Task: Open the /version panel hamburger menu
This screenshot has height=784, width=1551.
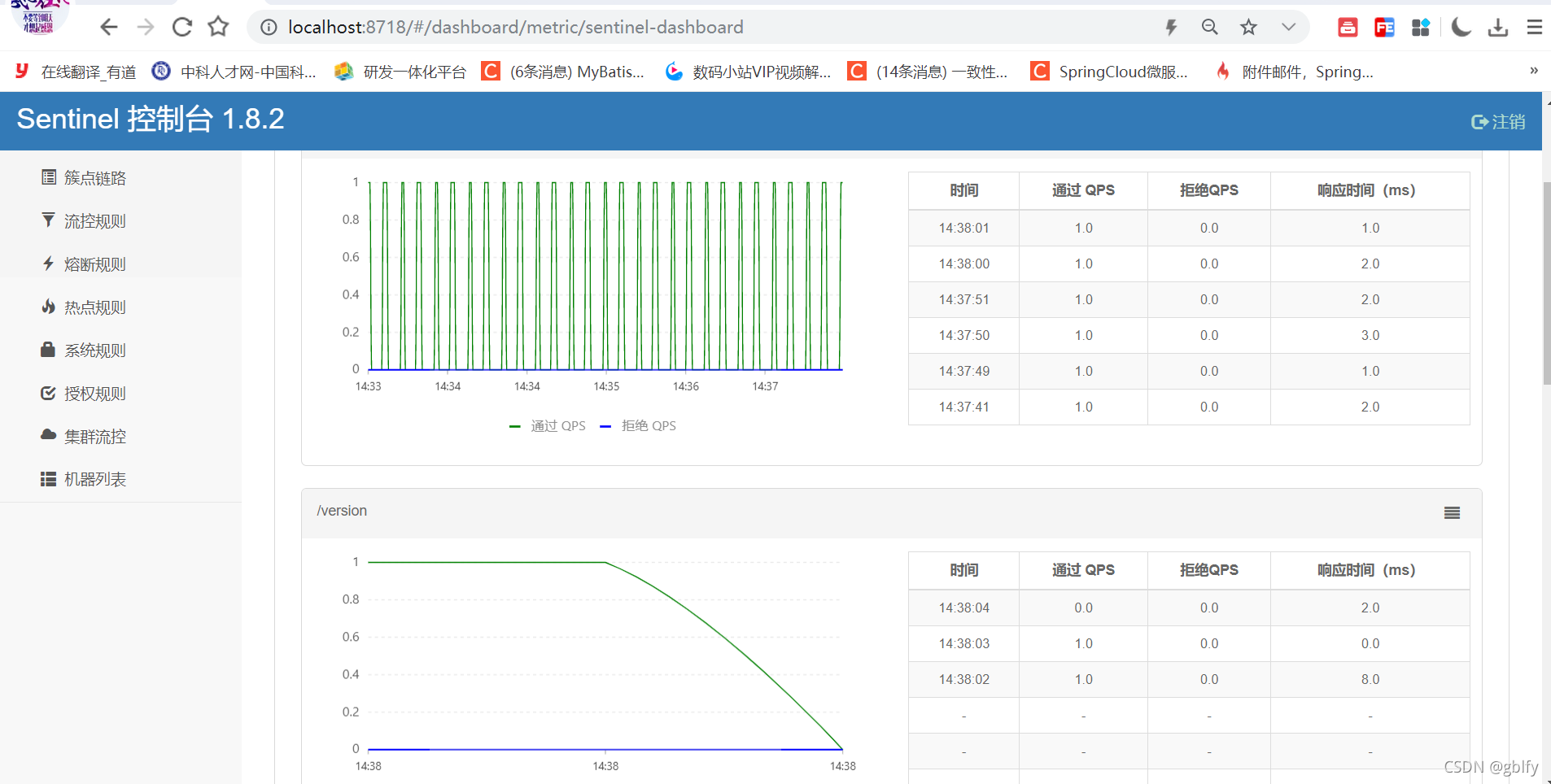Action: click(1452, 512)
